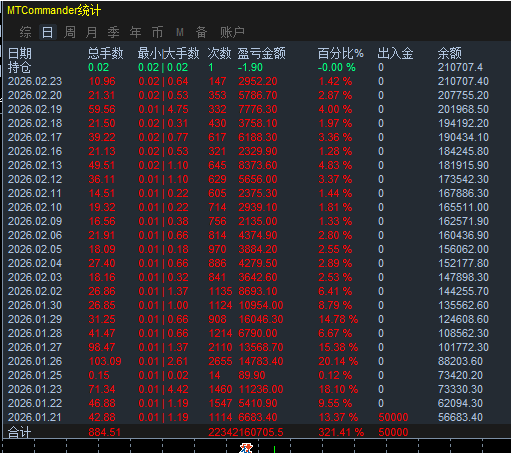511x453 pixels.
Task: Click the MTCommander统计 panel title
Action: click(54, 10)
